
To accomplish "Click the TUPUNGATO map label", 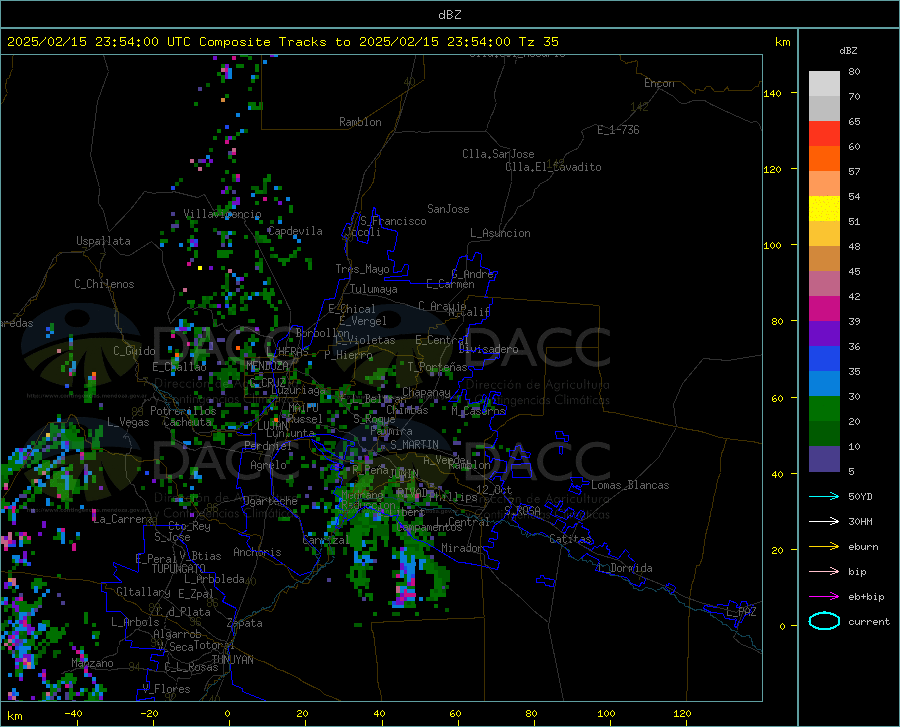I will [x=179, y=569].
